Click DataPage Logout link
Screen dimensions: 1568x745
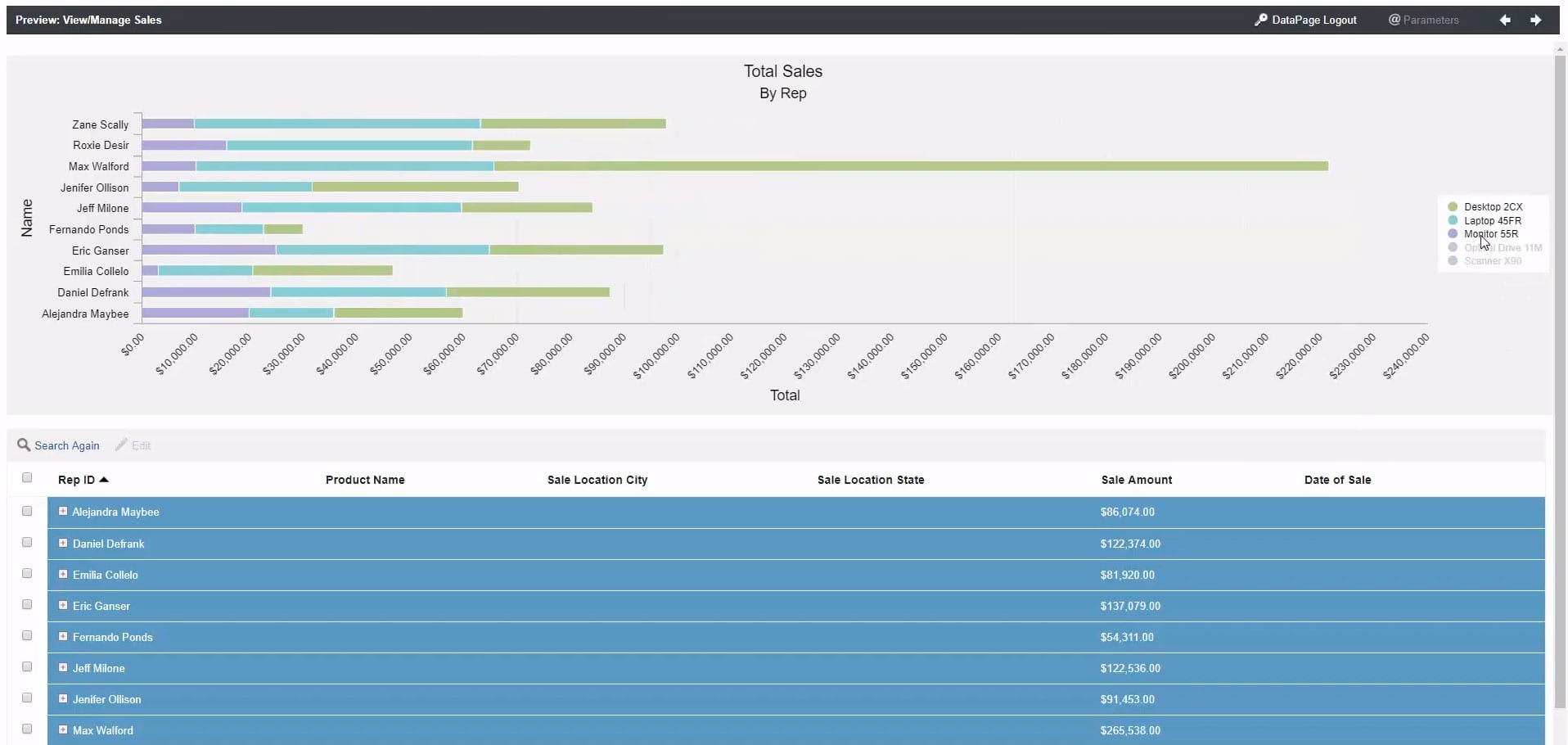click(x=1313, y=20)
